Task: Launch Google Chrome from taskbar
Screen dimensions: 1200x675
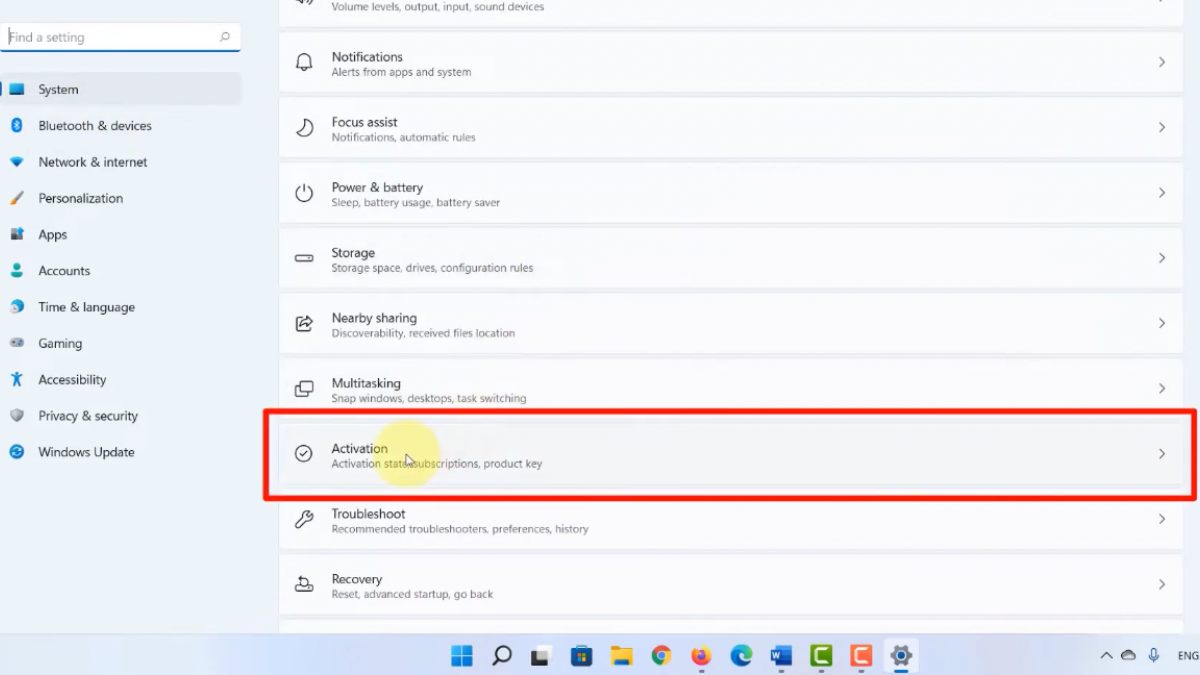Action: pyautogui.click(x=661, y=656)
